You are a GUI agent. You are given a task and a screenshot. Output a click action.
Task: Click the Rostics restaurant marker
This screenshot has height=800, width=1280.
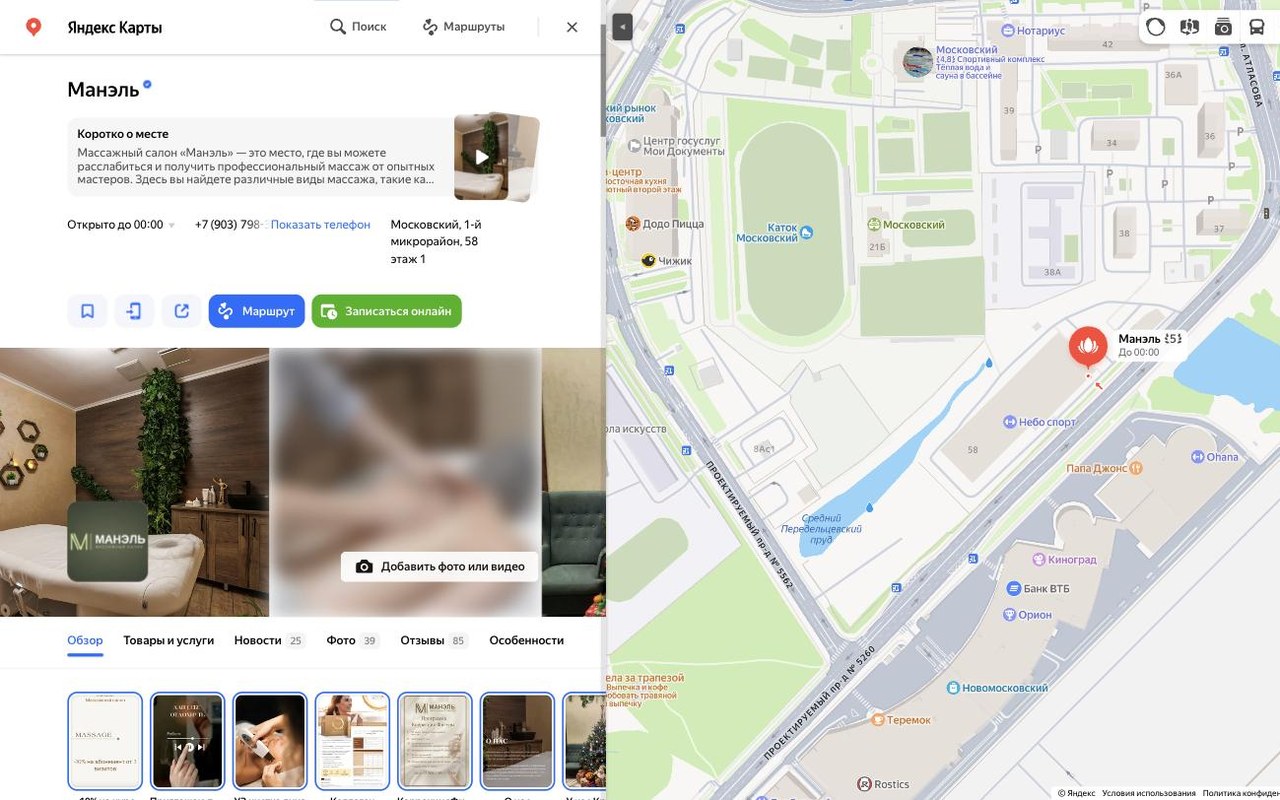884,784
